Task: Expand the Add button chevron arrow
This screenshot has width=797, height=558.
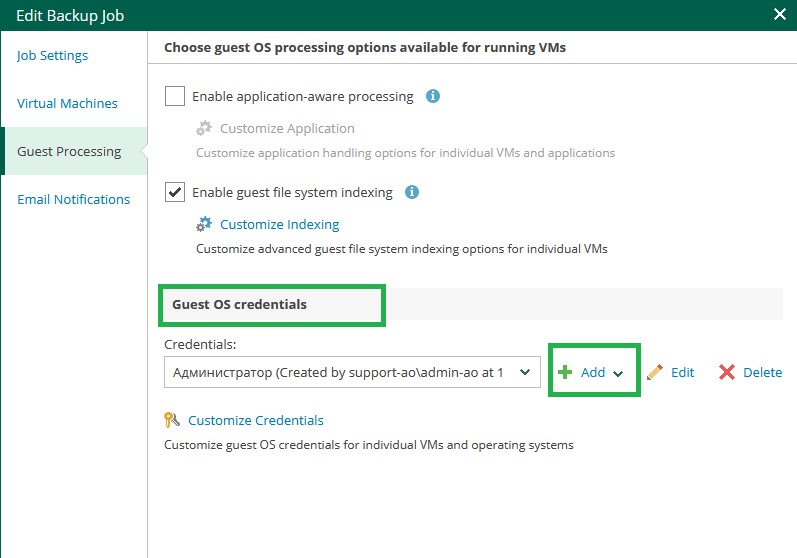Action: point(618,374)
